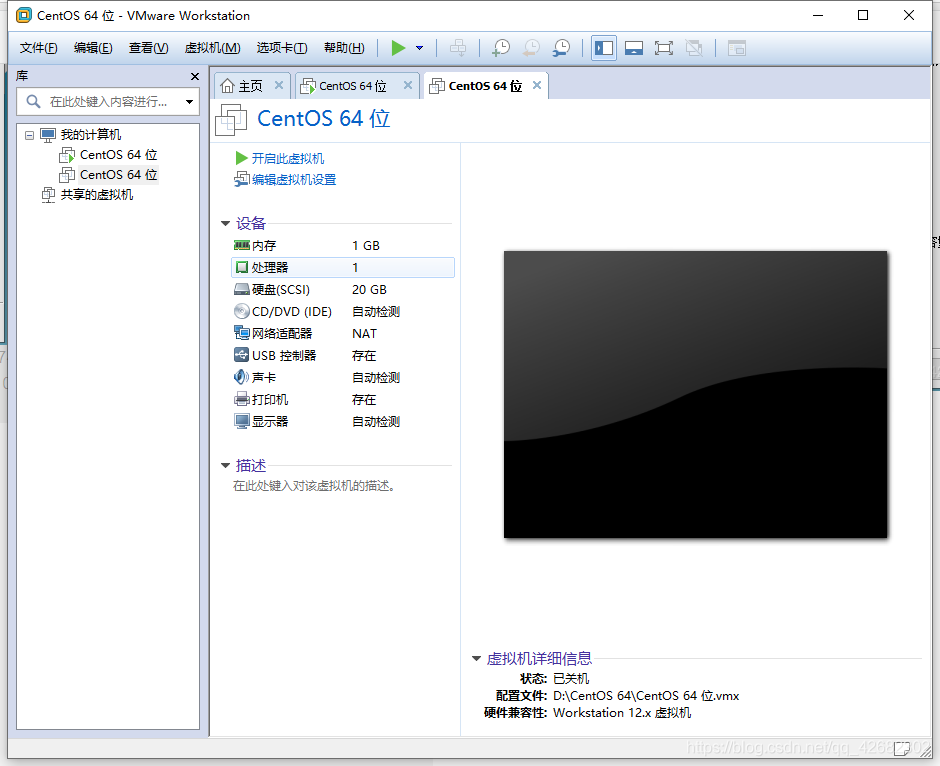The image size is (940, 766).
Task: Collapse the 描述 section
Action: (225, 465)
